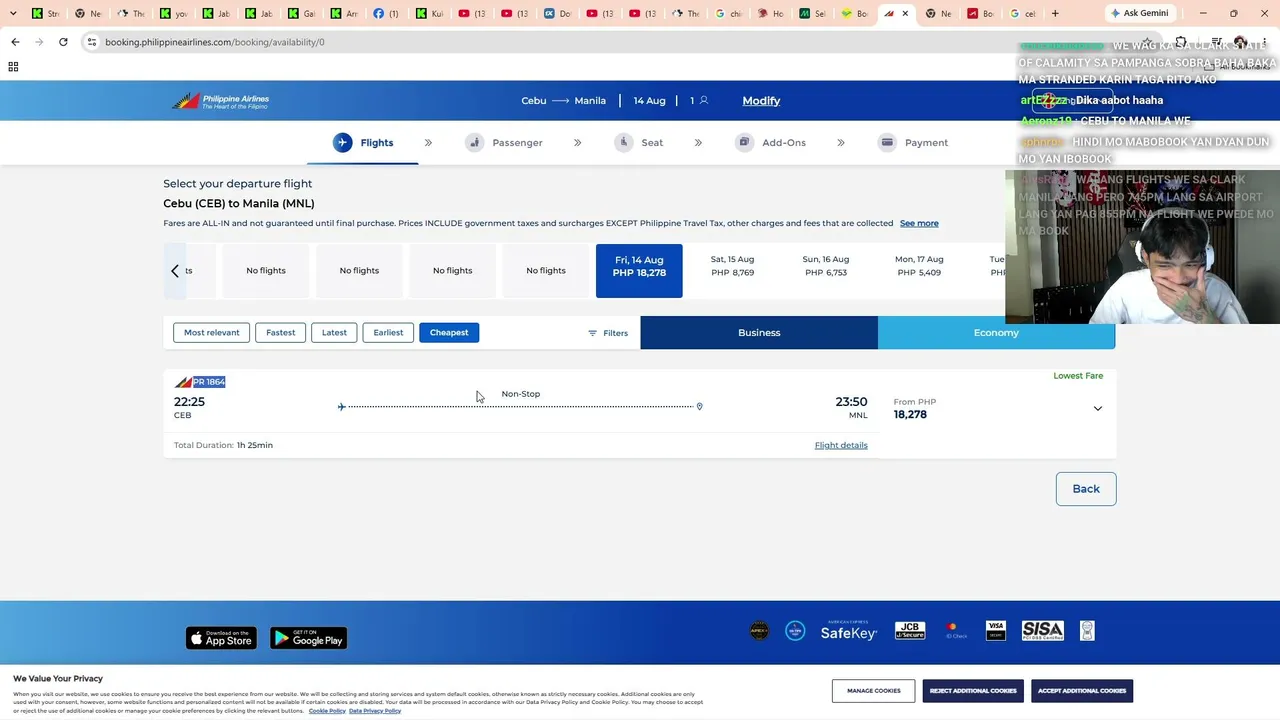Screen dimensions: 1280x720
Task: Click the Visa Secure logo
Action: (996, 630)
